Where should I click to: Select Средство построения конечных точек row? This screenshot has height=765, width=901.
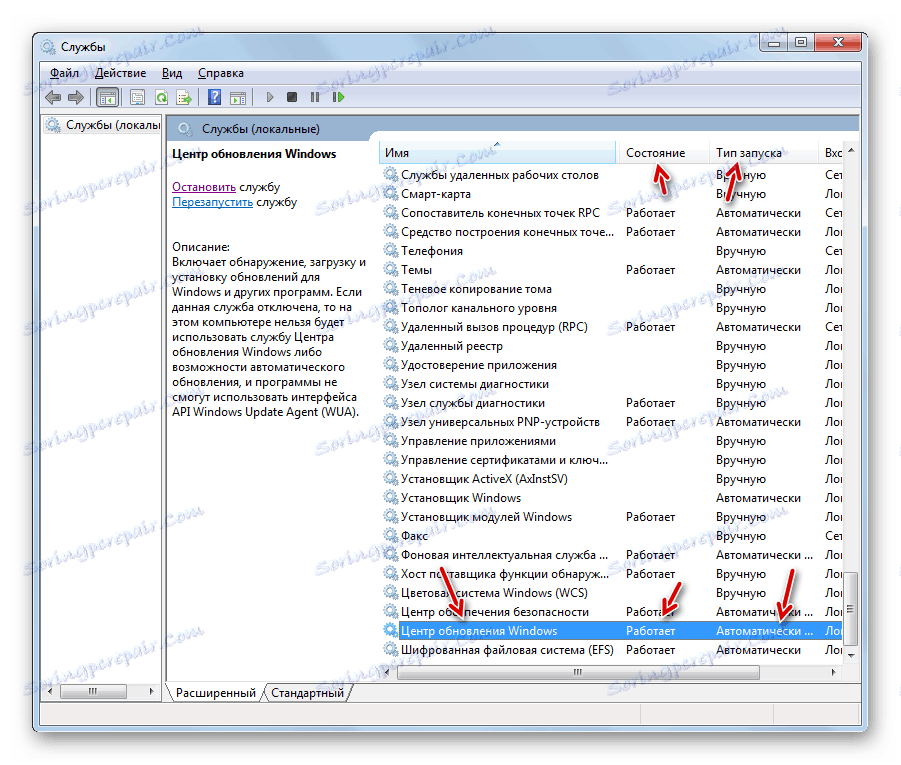click(612, 232)
